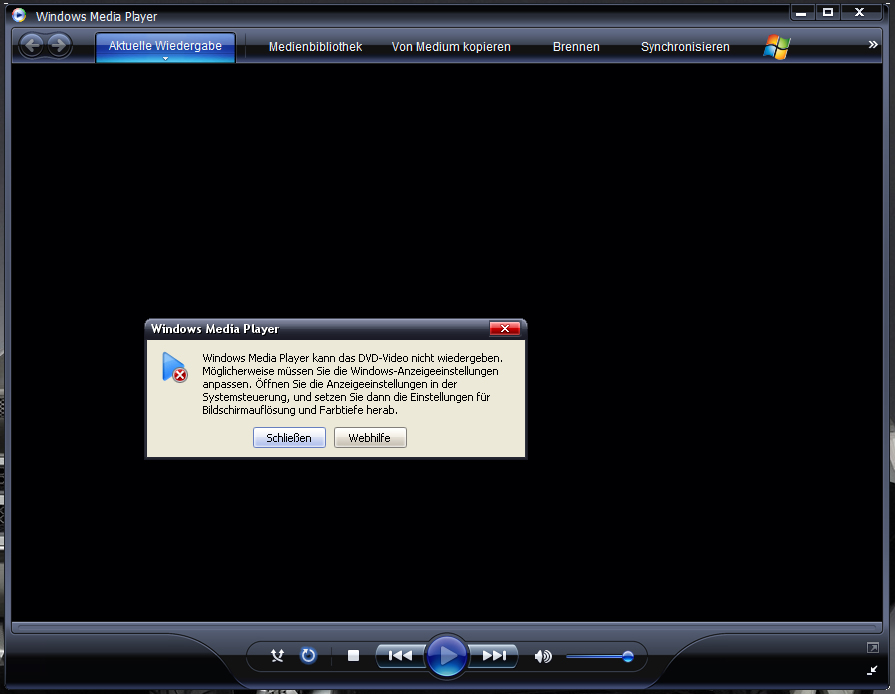Select the Brennen tab
The image size is (895, 694).
576,47
